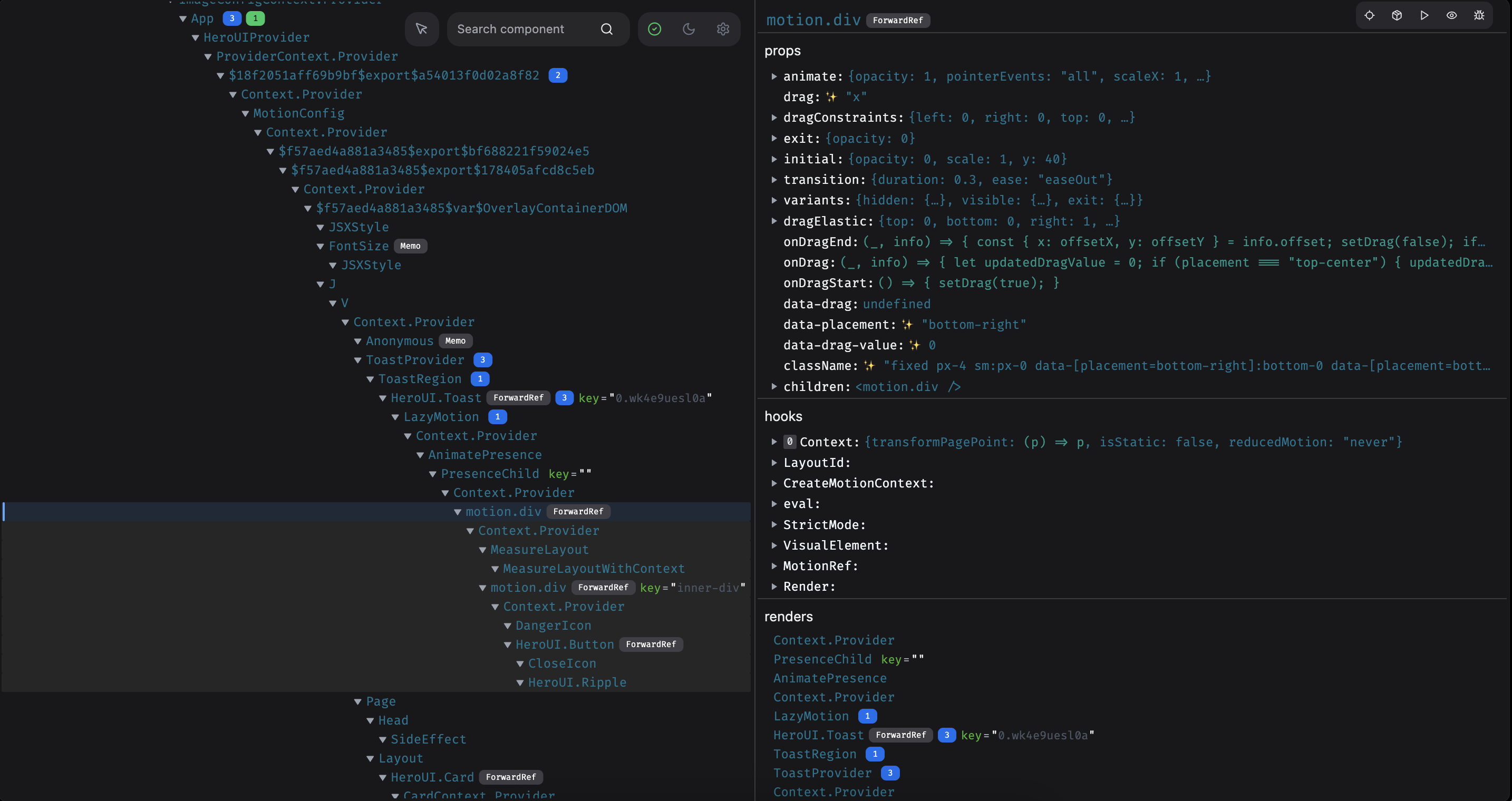Toggle the green check status icon
The width and height of the screenshot is (1512, 801).
point(654,29)
